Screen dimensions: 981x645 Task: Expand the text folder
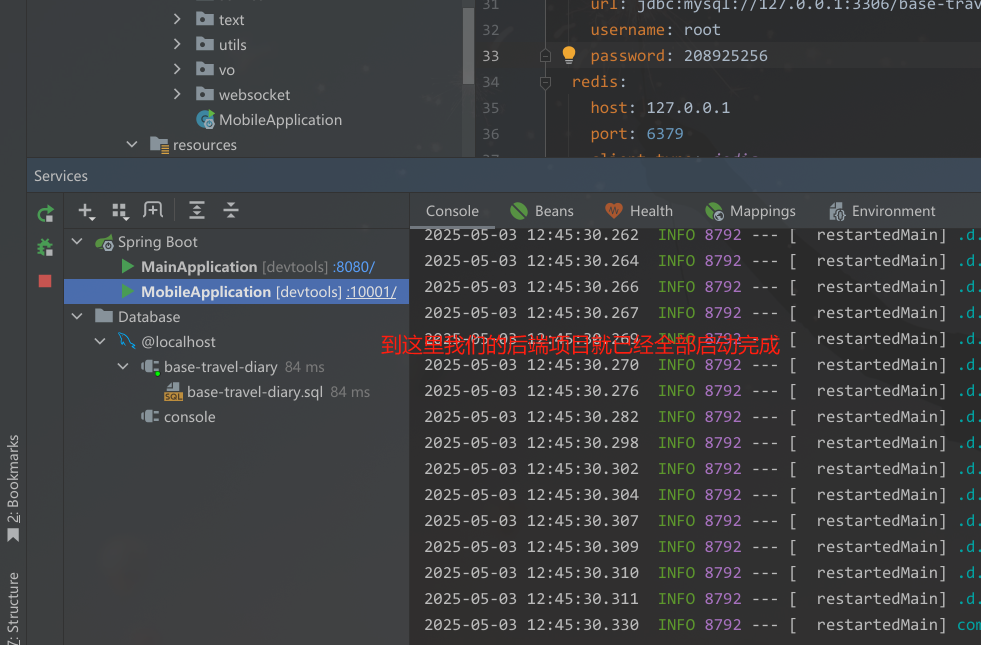point(177,19)
